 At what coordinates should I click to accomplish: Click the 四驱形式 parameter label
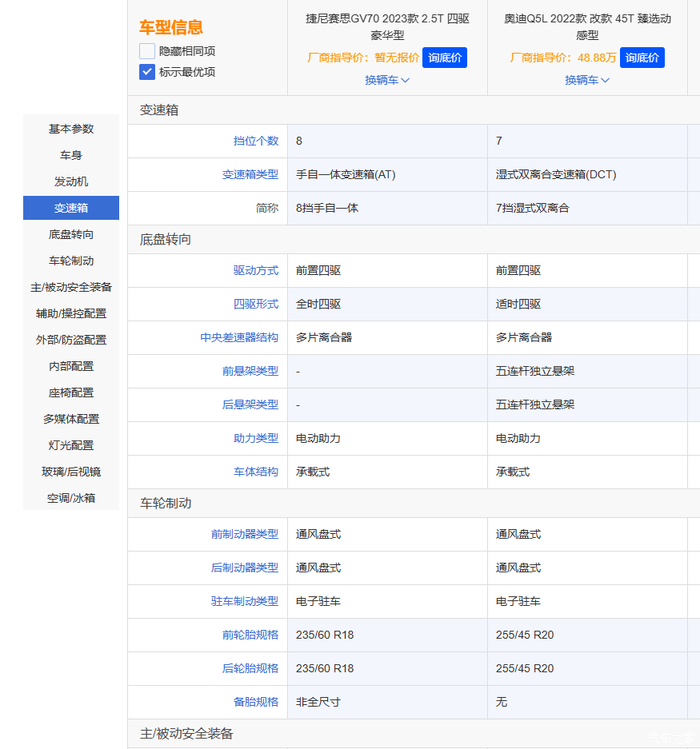(x=255, y=304)
